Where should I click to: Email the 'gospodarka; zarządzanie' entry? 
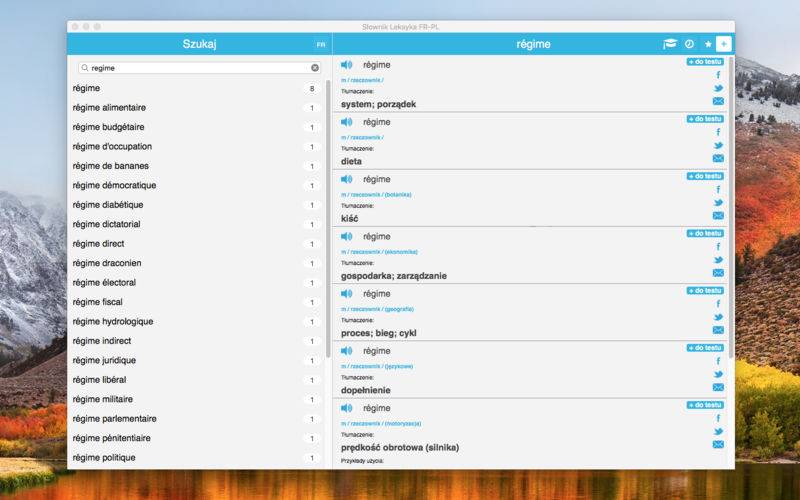(718, 272)
